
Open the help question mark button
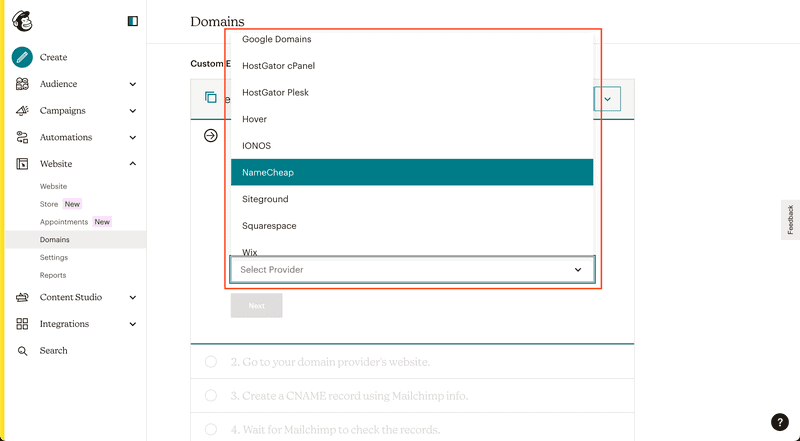click(x=779, y=422)
